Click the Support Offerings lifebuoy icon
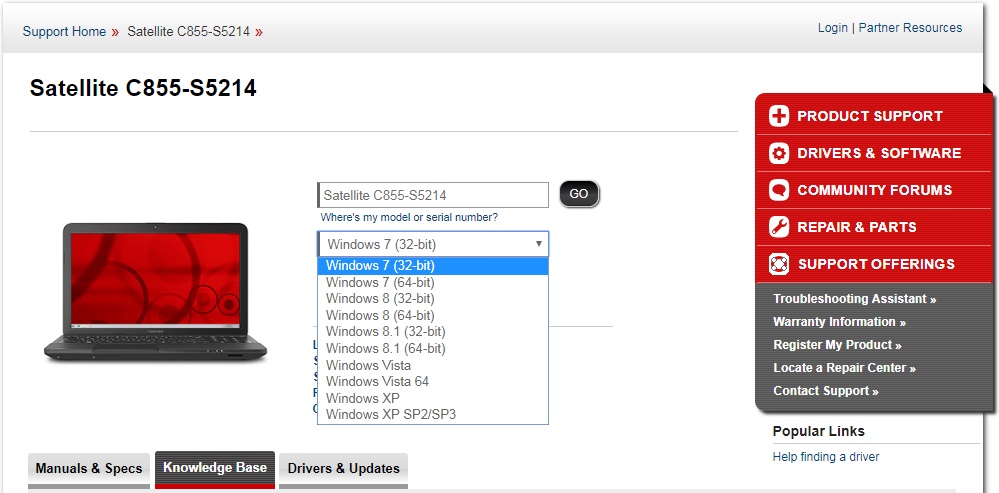Screen dimensions: 999x493 click(779, 264)
